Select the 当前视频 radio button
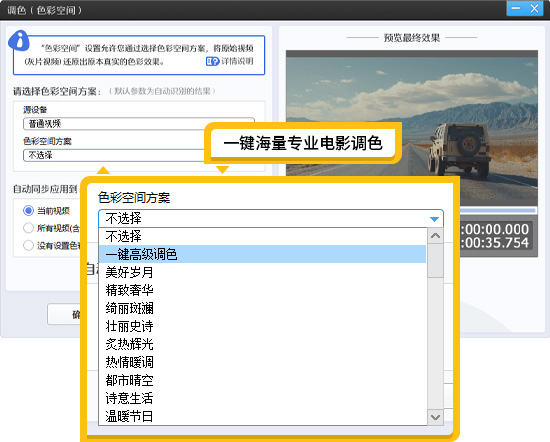This screenshot has height=442, width=550. coord(28,210)
